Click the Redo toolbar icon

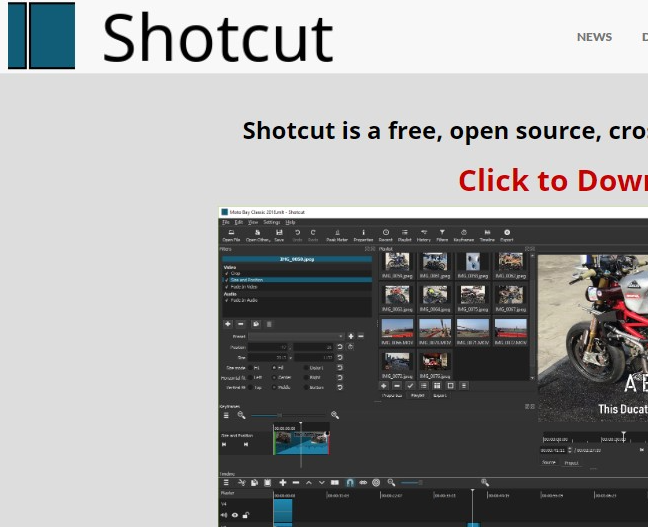pyautogui.click(x=313, y=235)
